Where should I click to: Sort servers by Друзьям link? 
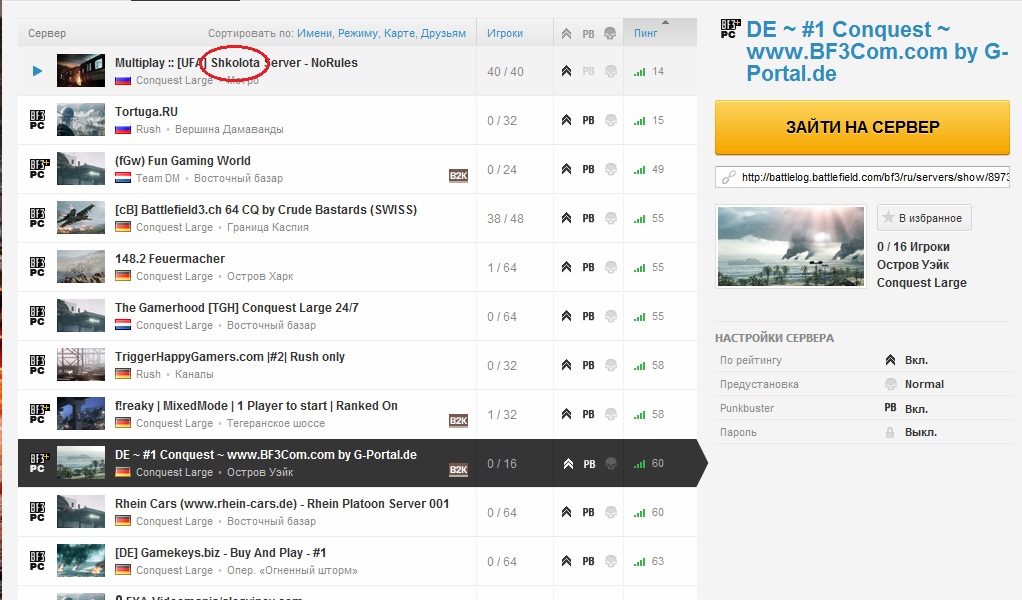tap(444, 33)
